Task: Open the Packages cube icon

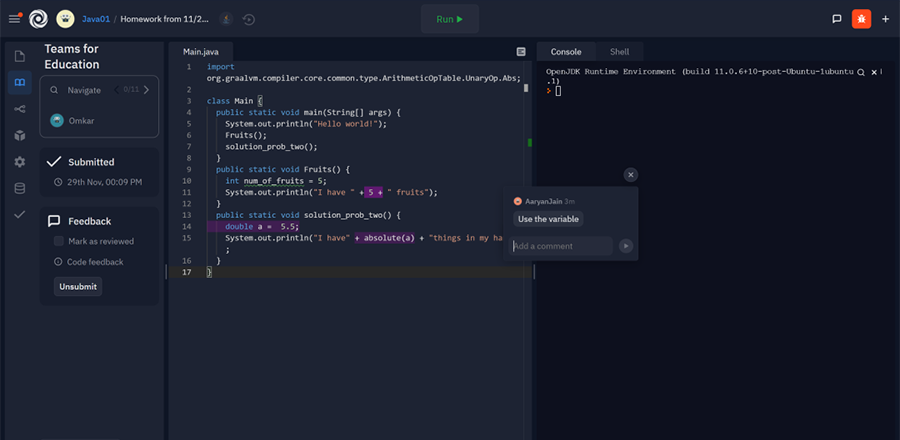Action: pos(19,135)
